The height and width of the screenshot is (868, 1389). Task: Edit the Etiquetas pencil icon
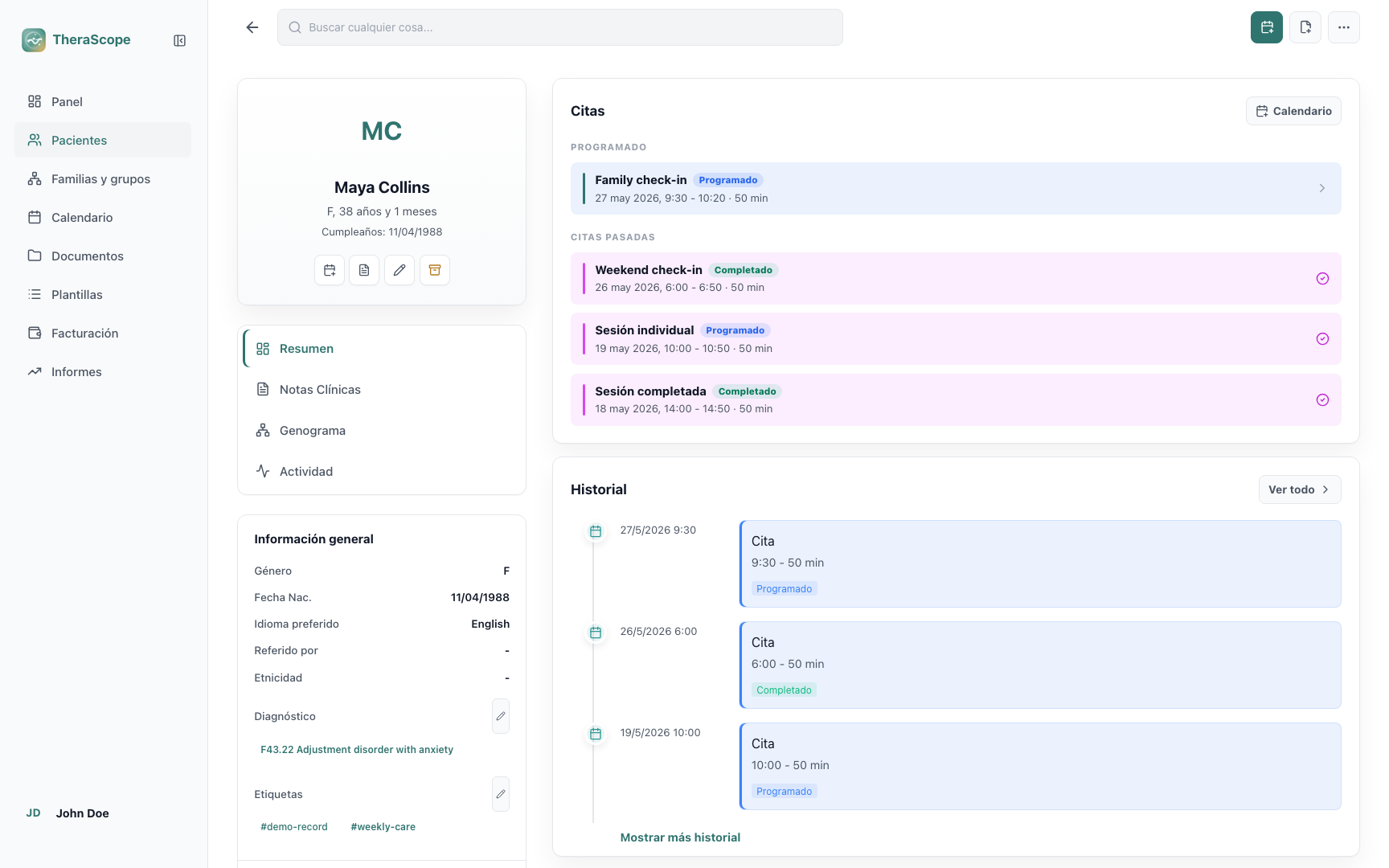pyautogui.click(x=501, y=794)
